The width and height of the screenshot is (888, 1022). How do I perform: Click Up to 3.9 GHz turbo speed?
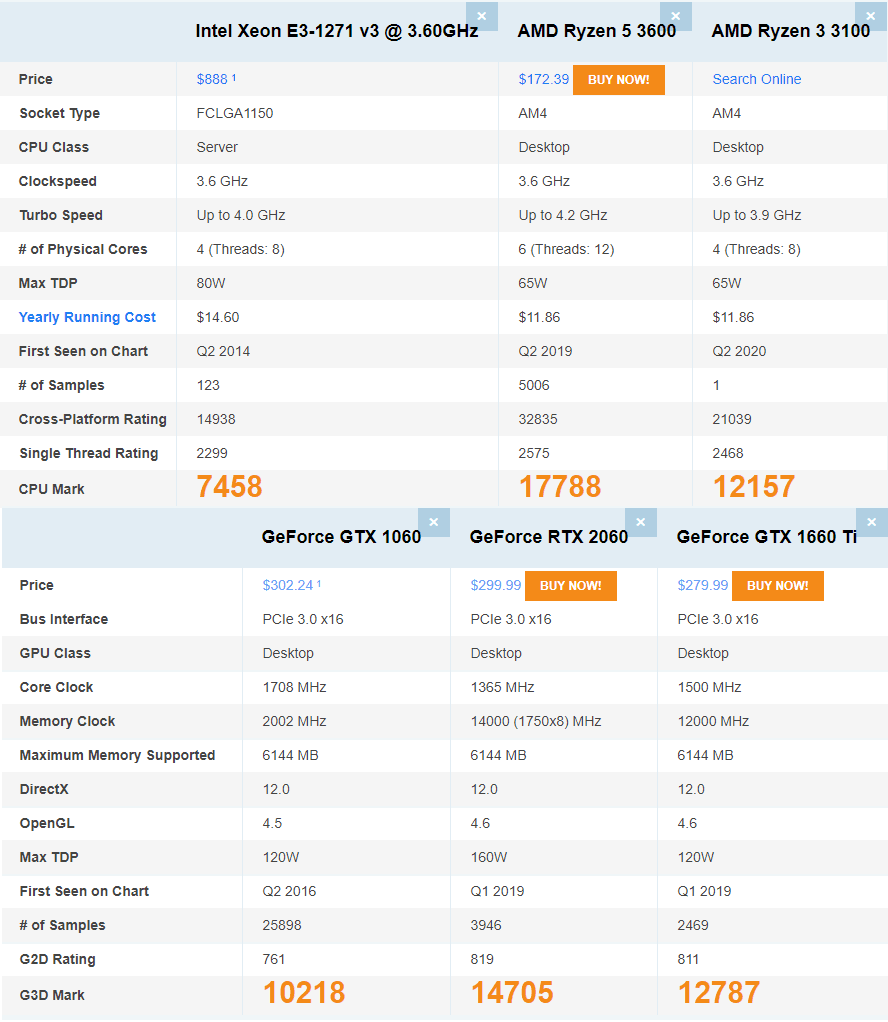(x=757, y=215)
